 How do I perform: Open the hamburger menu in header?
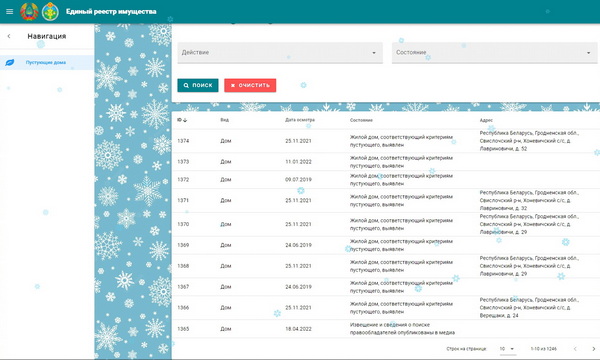pos(10,11)
